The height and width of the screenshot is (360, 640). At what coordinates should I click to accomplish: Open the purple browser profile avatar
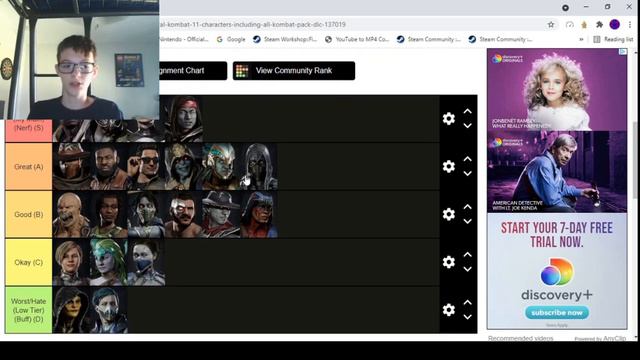[x=615, y=24]
